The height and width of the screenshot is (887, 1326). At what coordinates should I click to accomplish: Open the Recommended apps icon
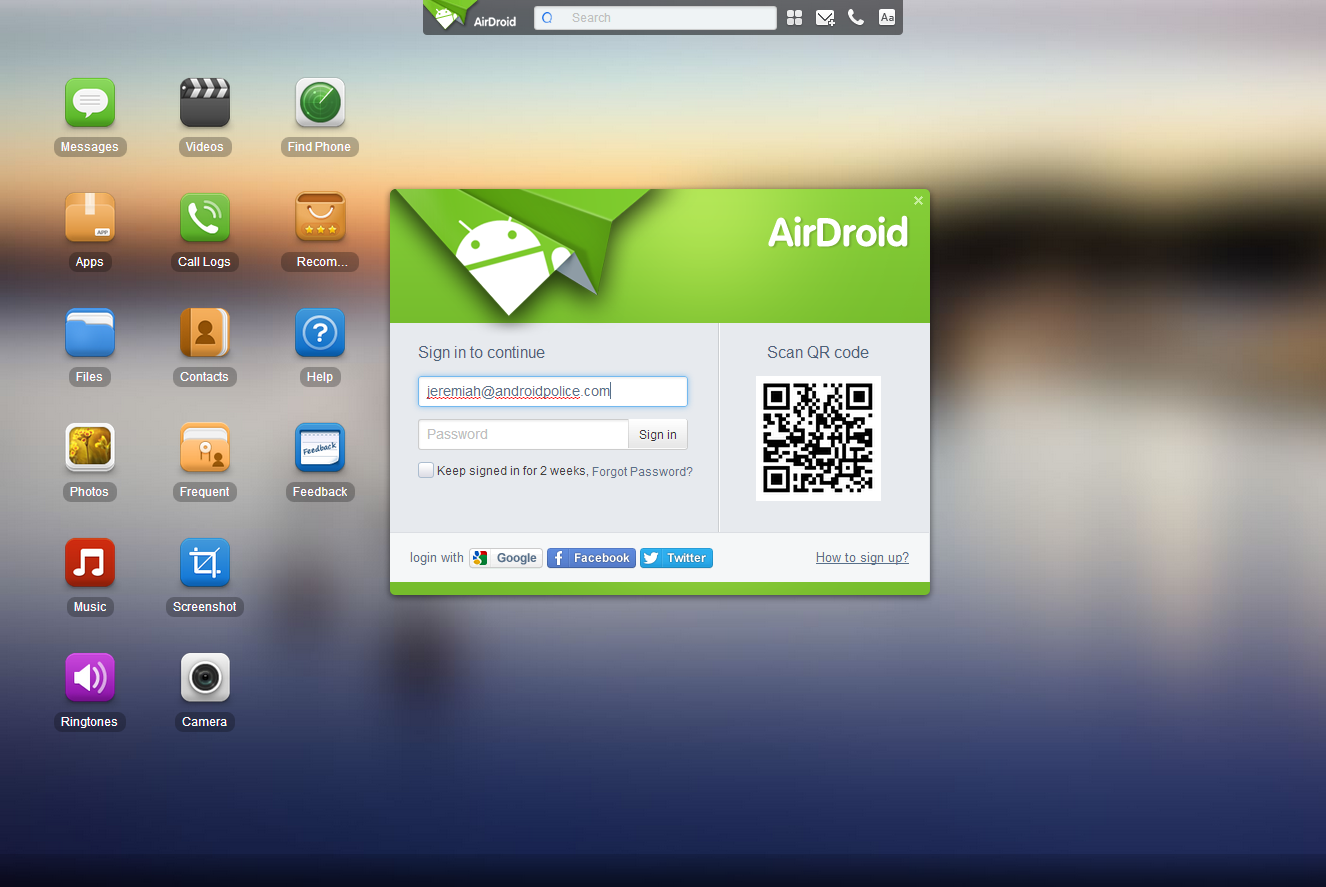click(x=319, y=217)
